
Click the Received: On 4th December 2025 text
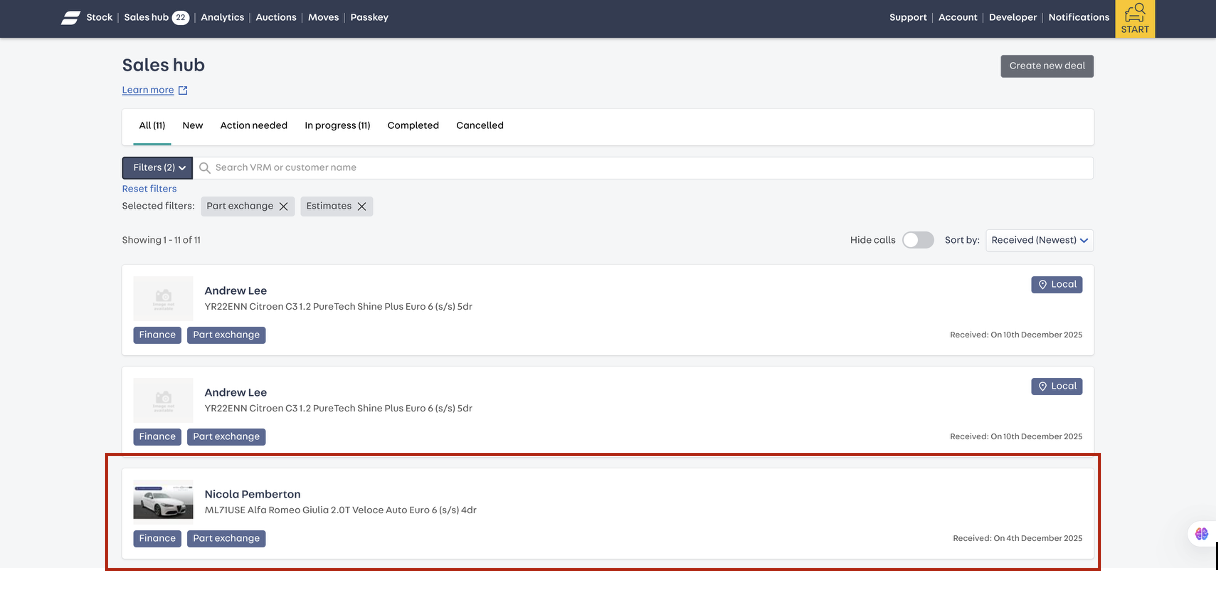pyautogui.click(x=1017, y=539)
